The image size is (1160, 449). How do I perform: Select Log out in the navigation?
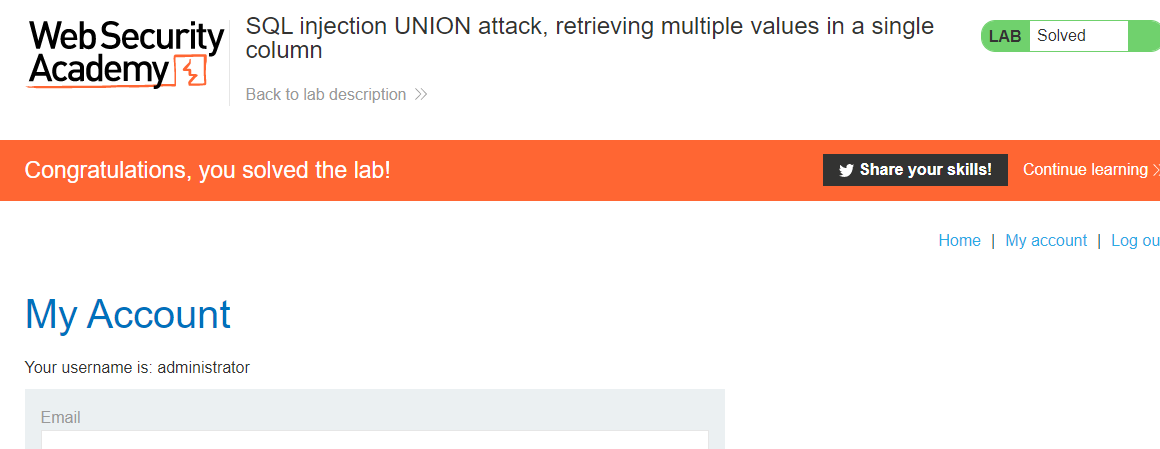[x=1135, y=240]
